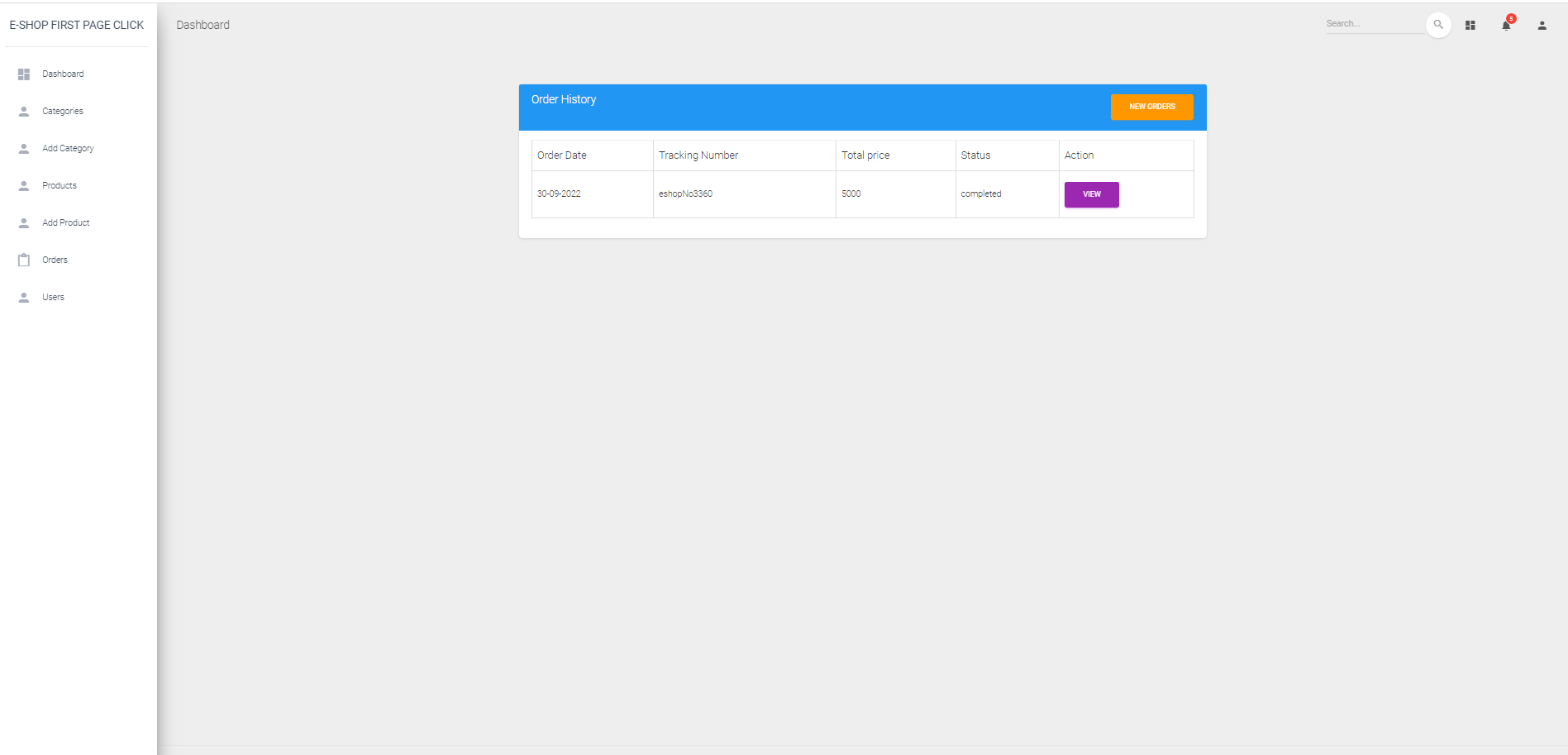Open the apps grid icon in top bar
Image resolution: width=1568 pixels, height=755 pixels.
pyautogui.click(x=1470, y=25)
